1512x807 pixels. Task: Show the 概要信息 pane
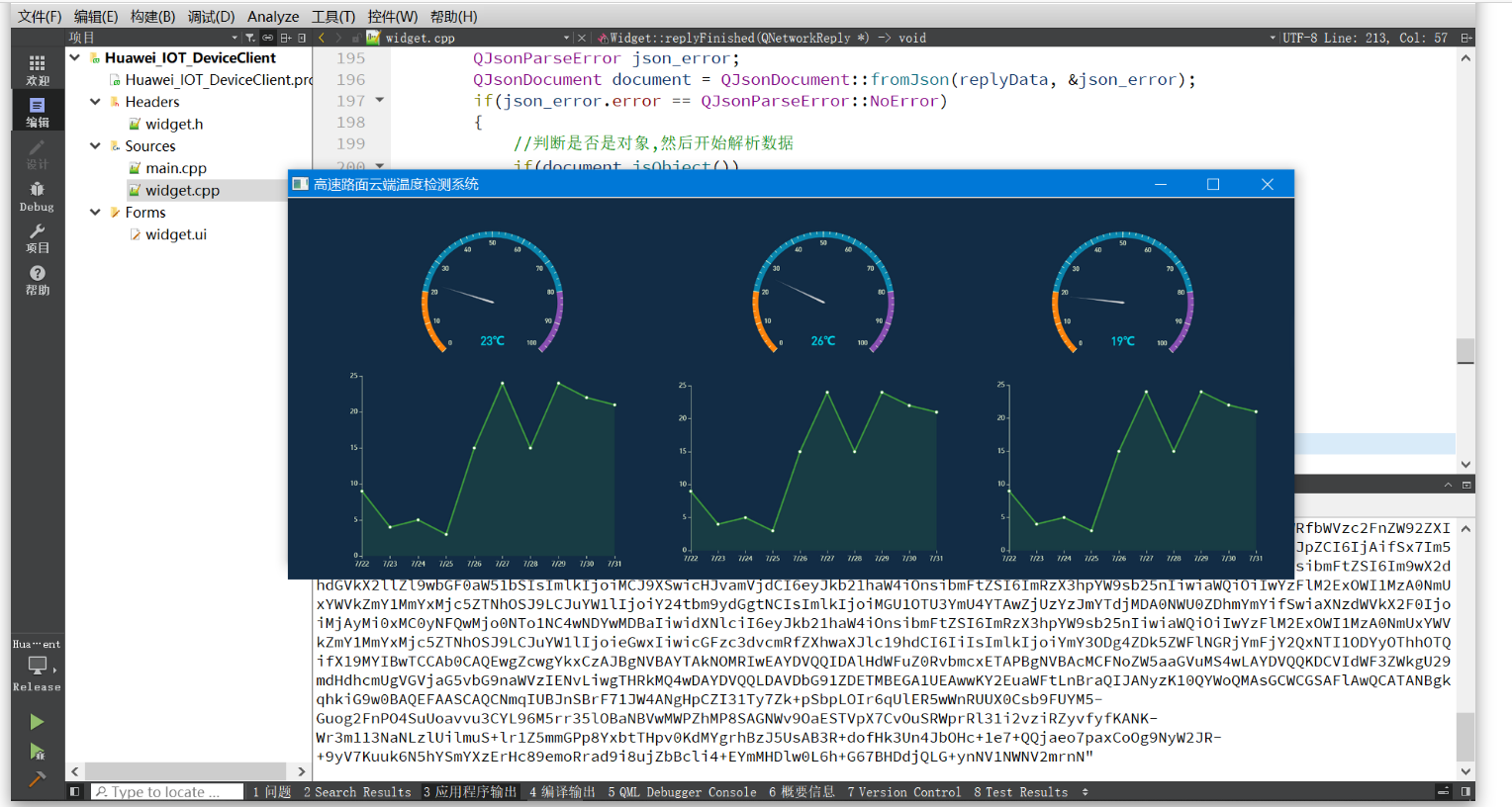802,792
